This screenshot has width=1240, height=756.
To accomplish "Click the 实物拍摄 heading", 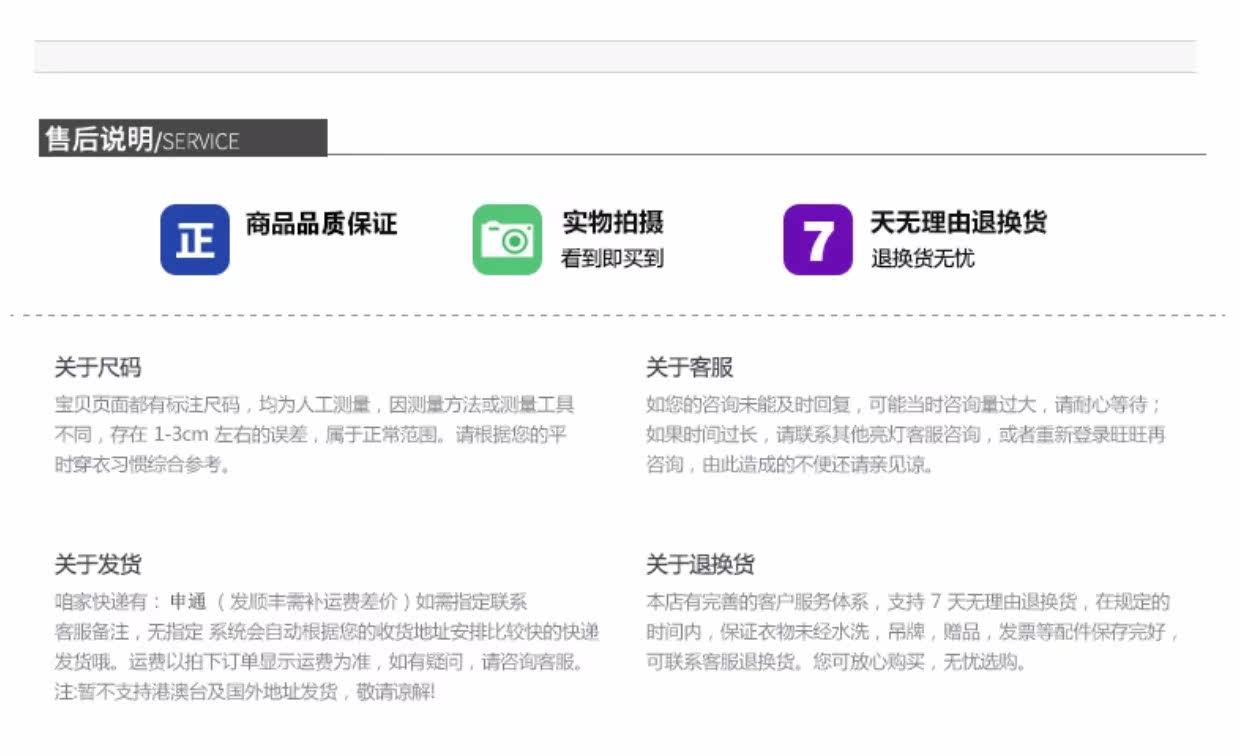I will (x=613, y=222).
